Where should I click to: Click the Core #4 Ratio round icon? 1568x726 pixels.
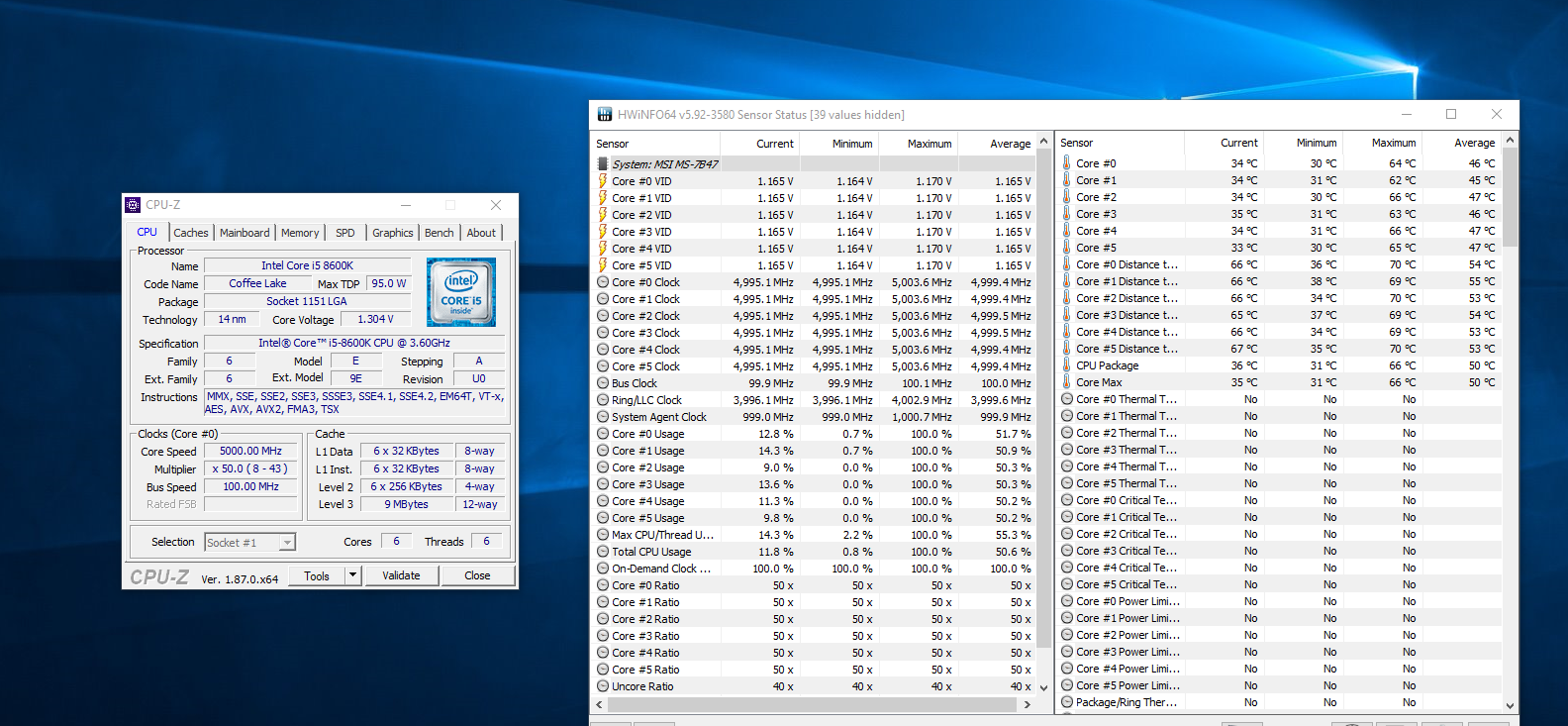(x=603, y=653)
